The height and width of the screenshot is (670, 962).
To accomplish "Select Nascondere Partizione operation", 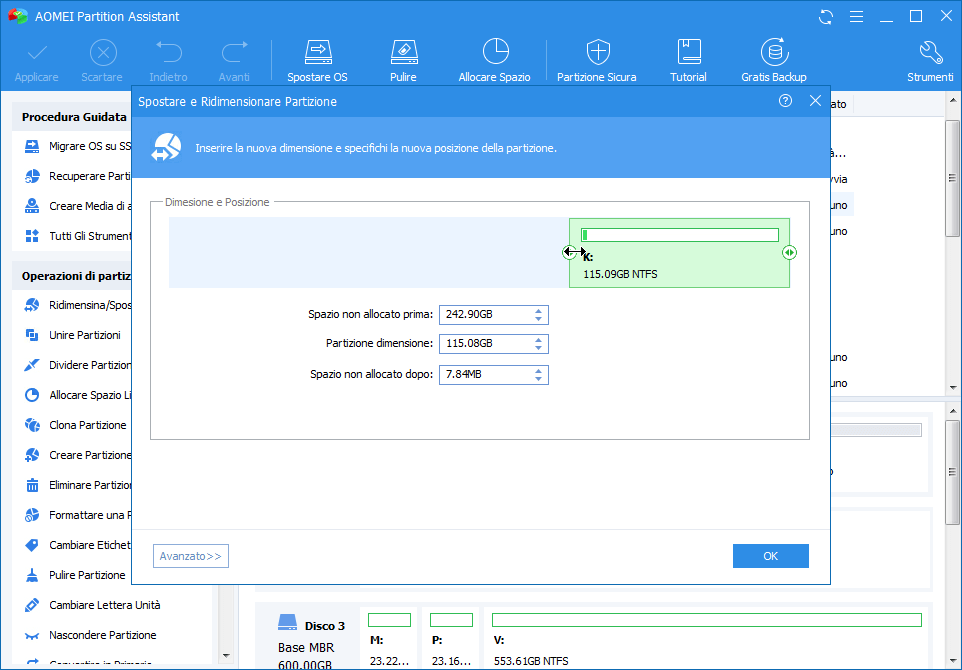I will pyautogui.click(x=90, y=635).
